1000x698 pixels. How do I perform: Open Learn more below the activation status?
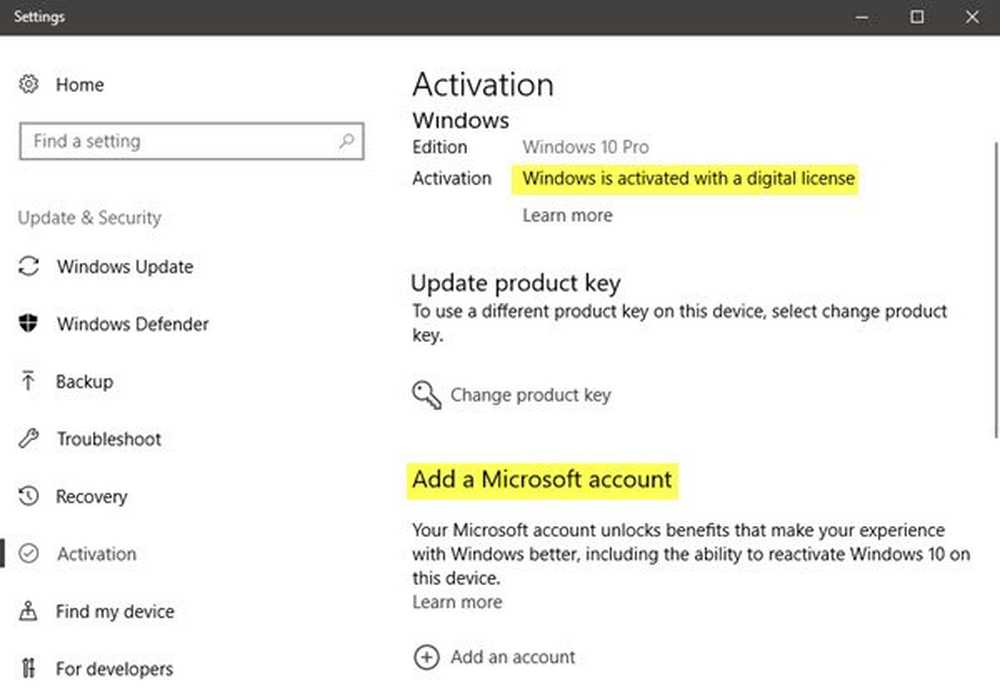567,215
